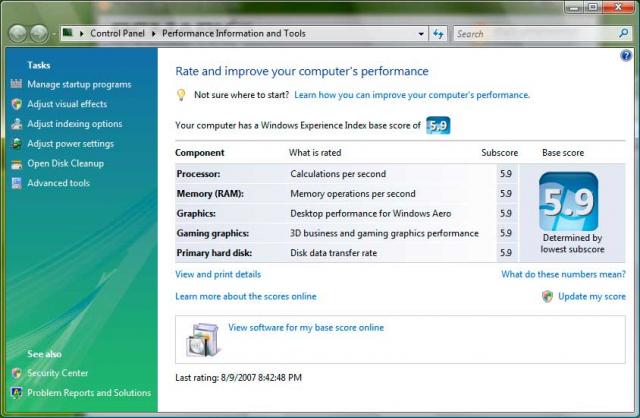Click the software box icon

(x=203, y=340)
